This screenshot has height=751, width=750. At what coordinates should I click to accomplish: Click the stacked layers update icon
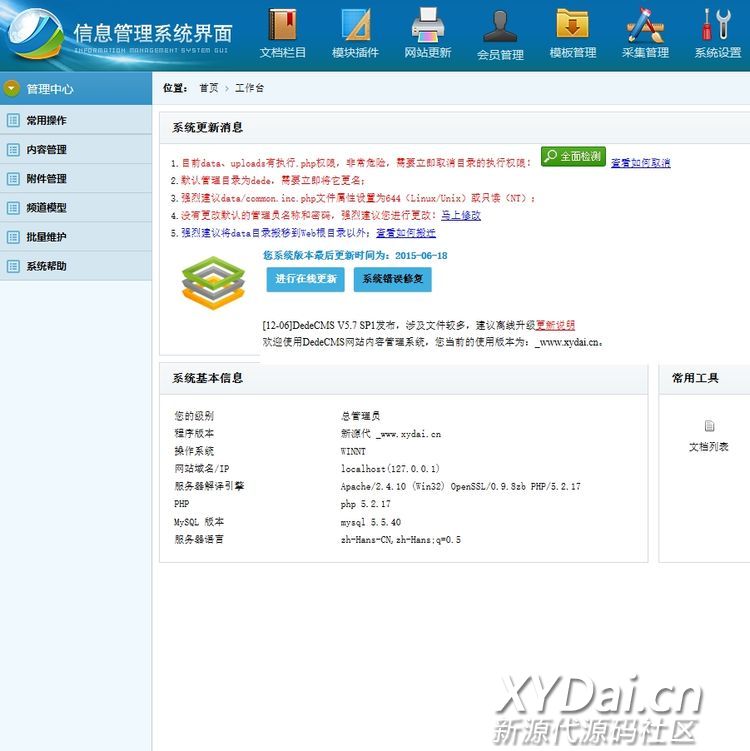(213, 283)
